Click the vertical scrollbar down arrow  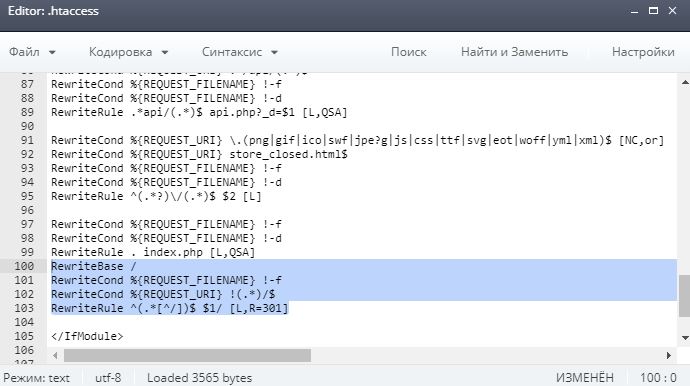[x=685, y=338]
